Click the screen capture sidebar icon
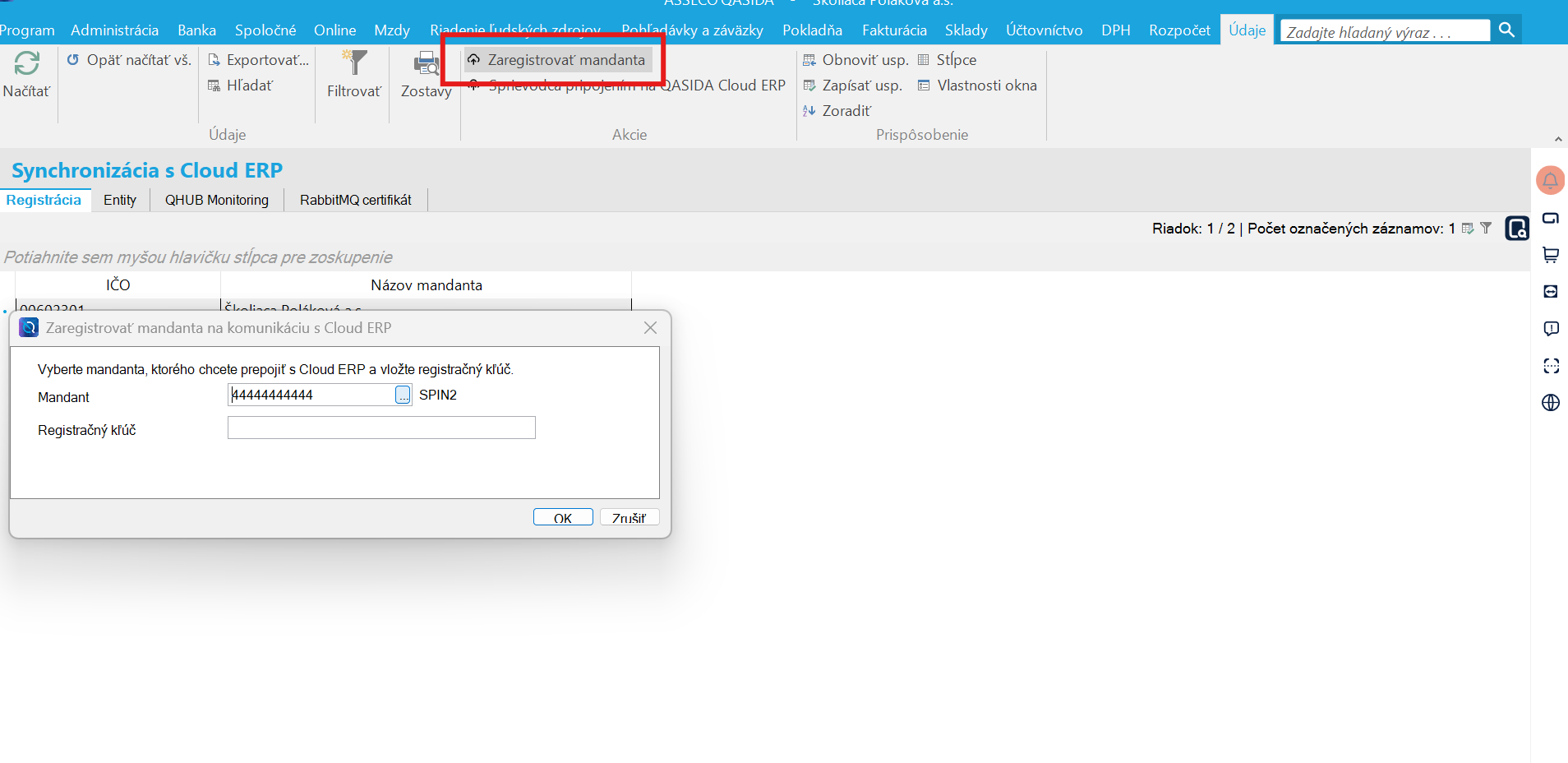Screen dimensions: 1568x763 point(1550,366)
